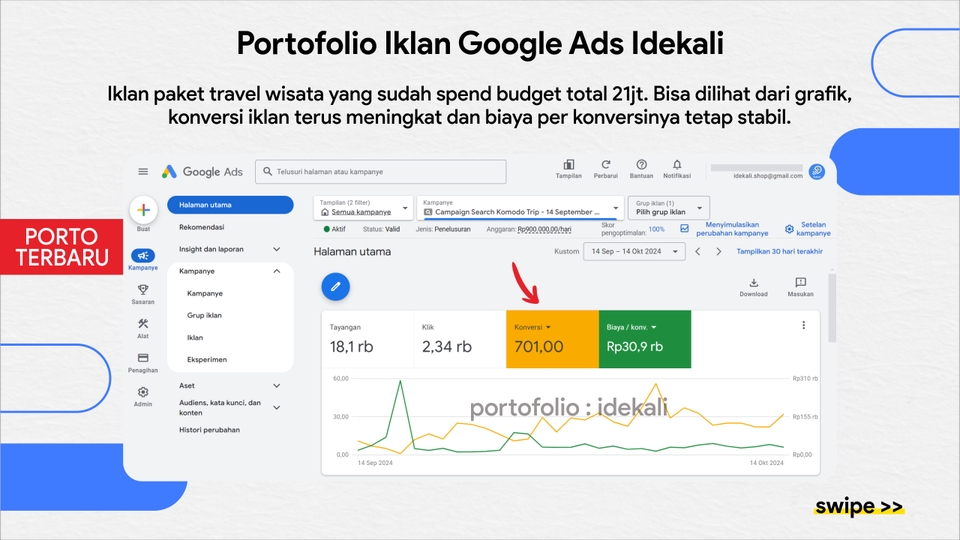The width and height of the screenshot is (960, 540).
Task: Open the Alat tools icon
Action: (x=143, y=324)
